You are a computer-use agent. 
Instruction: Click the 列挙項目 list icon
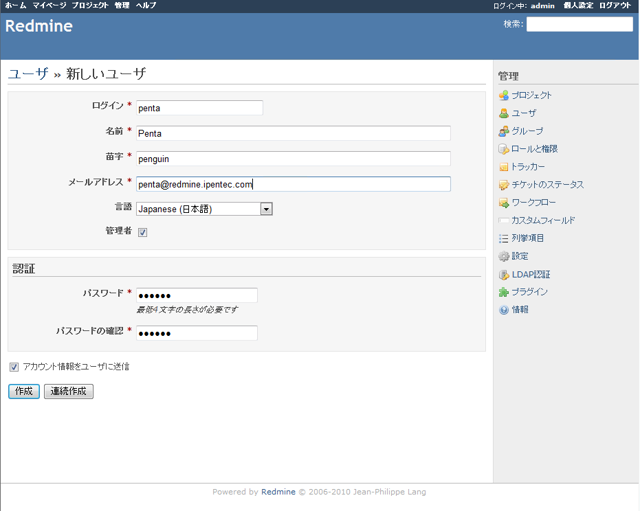coord(504,238)
